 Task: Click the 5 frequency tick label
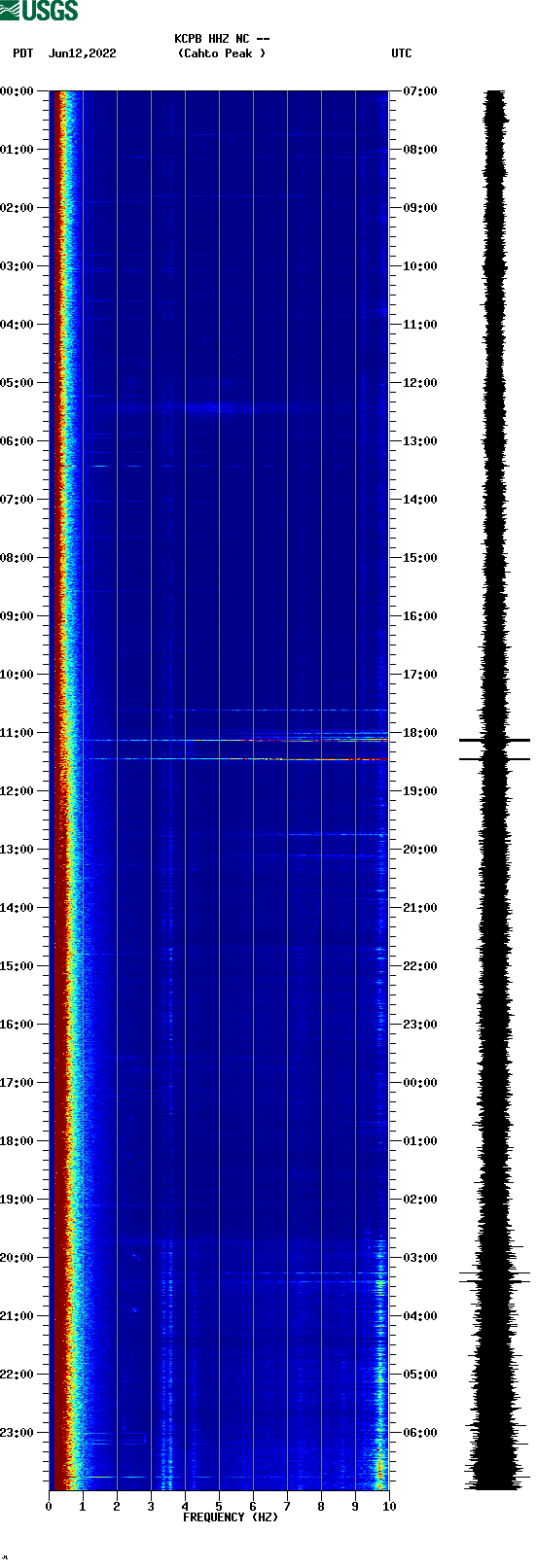point(219,1507)
